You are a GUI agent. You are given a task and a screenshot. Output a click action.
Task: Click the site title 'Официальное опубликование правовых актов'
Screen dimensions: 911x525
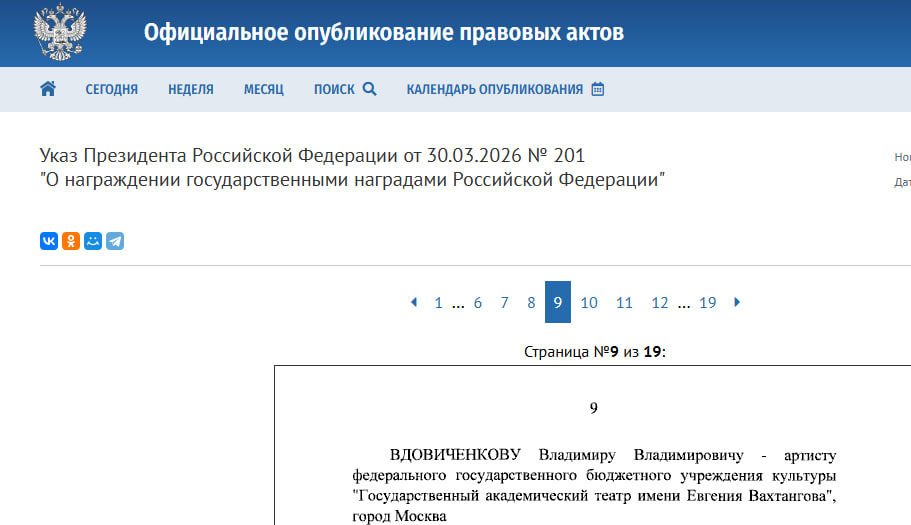pyautogui.click(x=384, y=33)
